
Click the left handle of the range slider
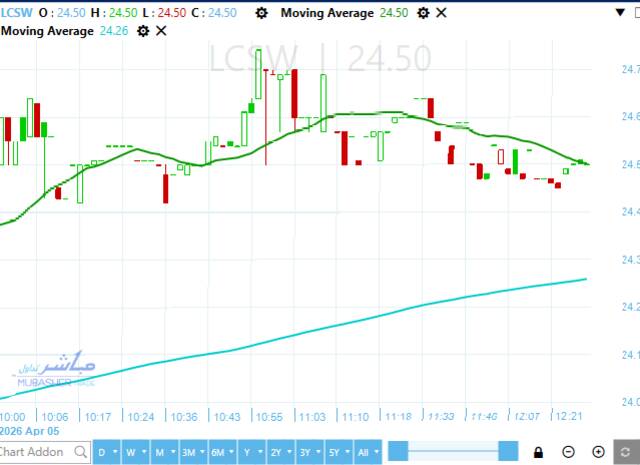pos(398,452)
